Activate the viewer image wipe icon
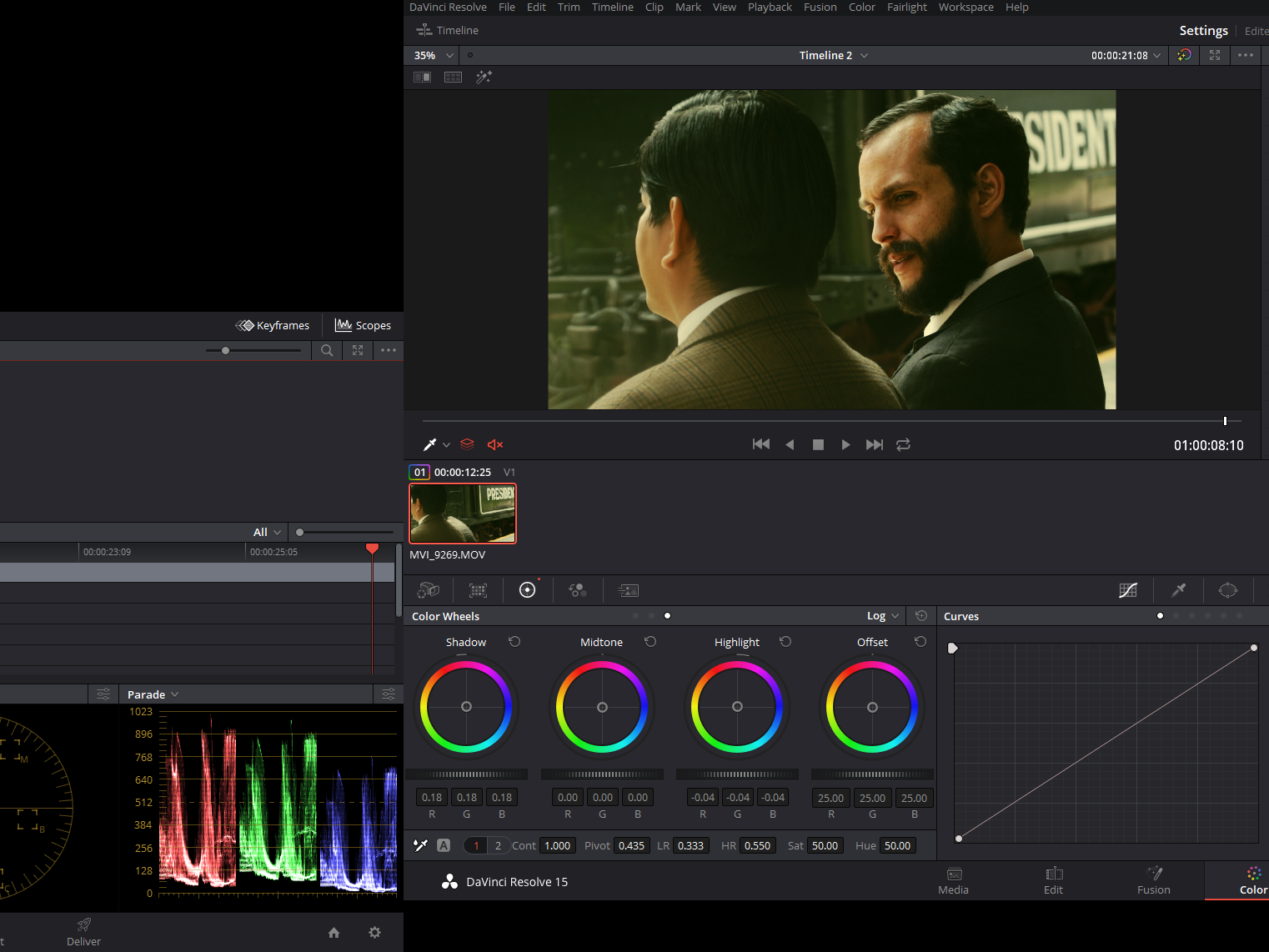The width and height of the screenshot is (1269, 952). (423, 77)
